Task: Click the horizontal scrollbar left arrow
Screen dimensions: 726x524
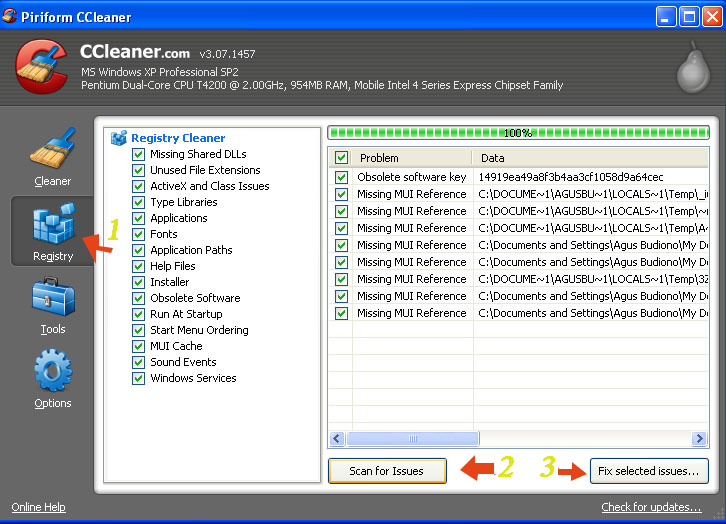Action: 338,438
